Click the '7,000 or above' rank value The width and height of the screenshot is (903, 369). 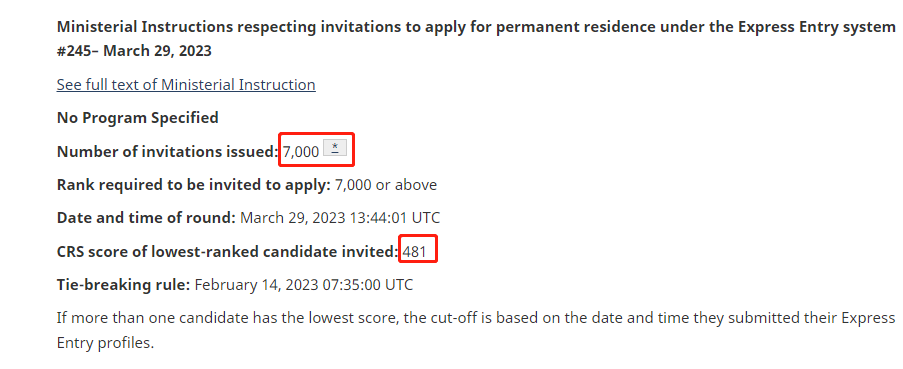coord(386,185)
